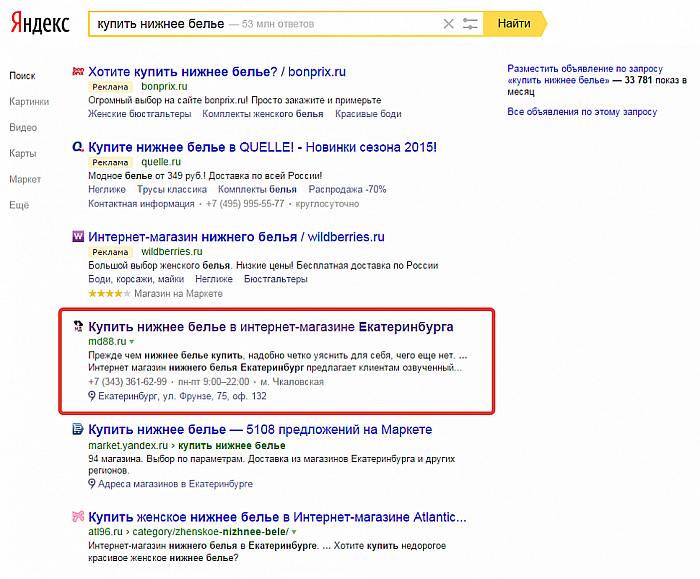
Task: Open Ещё menu in sidebar
Action: [19, 205]
